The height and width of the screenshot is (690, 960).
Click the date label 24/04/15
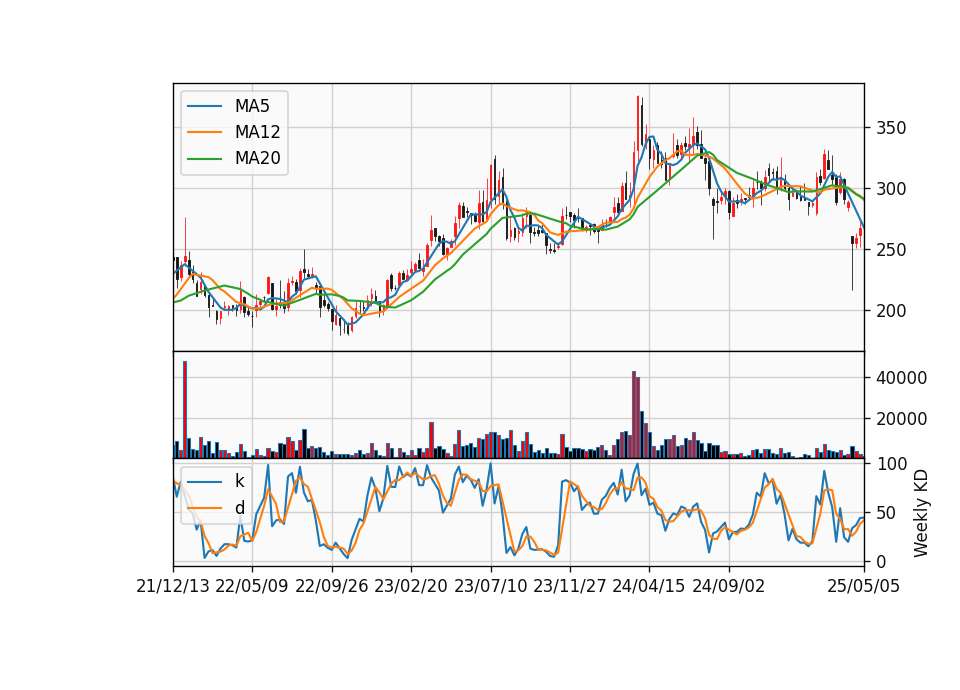(x=649, y=586)
